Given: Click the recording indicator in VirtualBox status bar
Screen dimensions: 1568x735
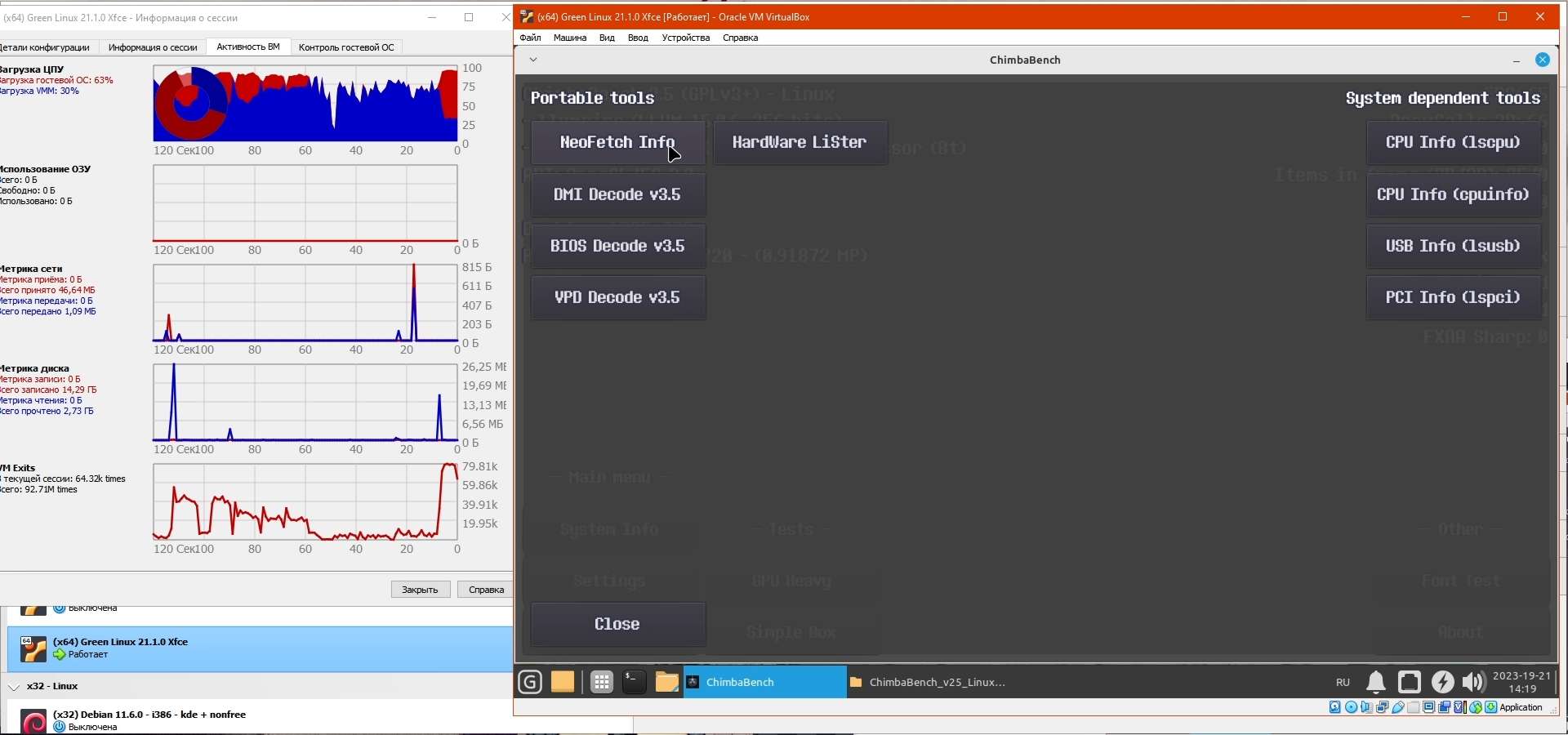Looking at the screenshot, I should point(1445,707).
